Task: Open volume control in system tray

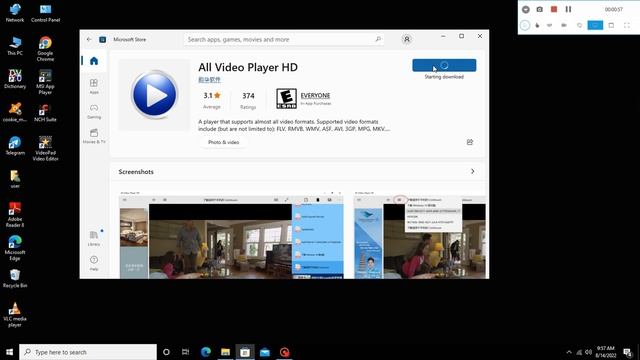Action: [588, 352]
